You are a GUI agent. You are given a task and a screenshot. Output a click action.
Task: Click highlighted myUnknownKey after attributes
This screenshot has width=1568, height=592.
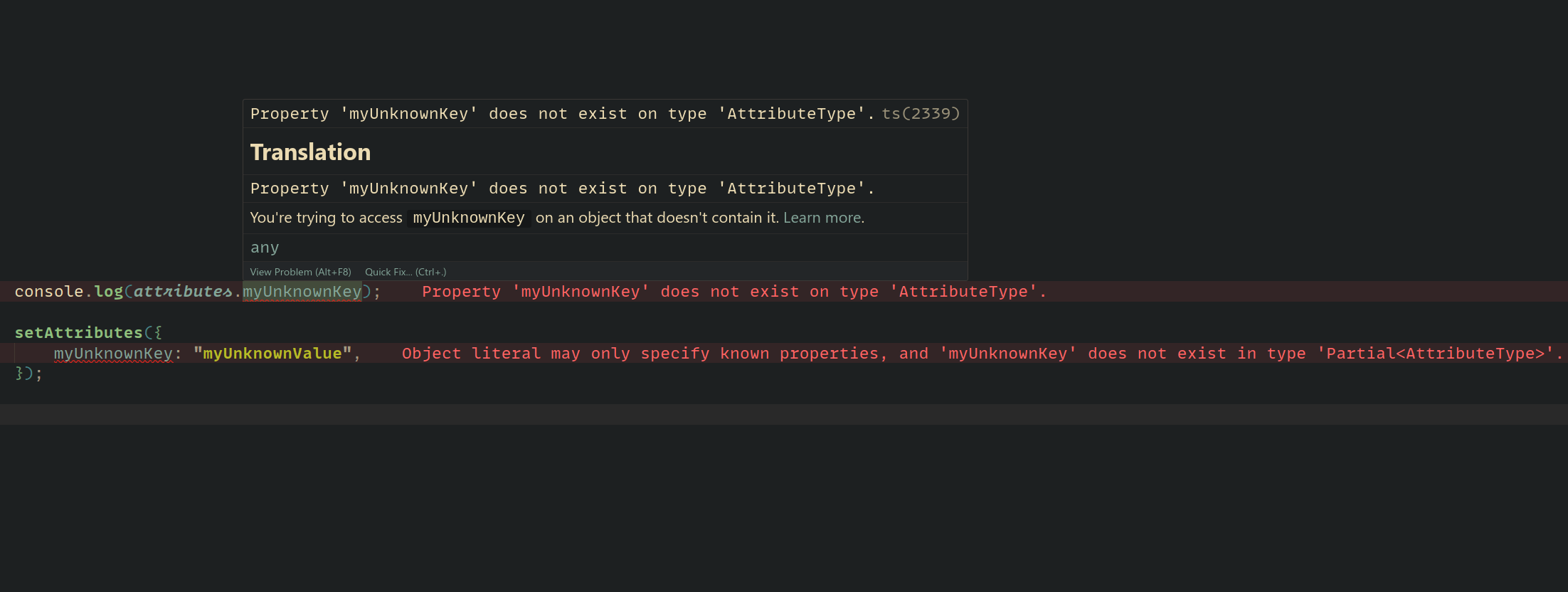pos(302,292)
